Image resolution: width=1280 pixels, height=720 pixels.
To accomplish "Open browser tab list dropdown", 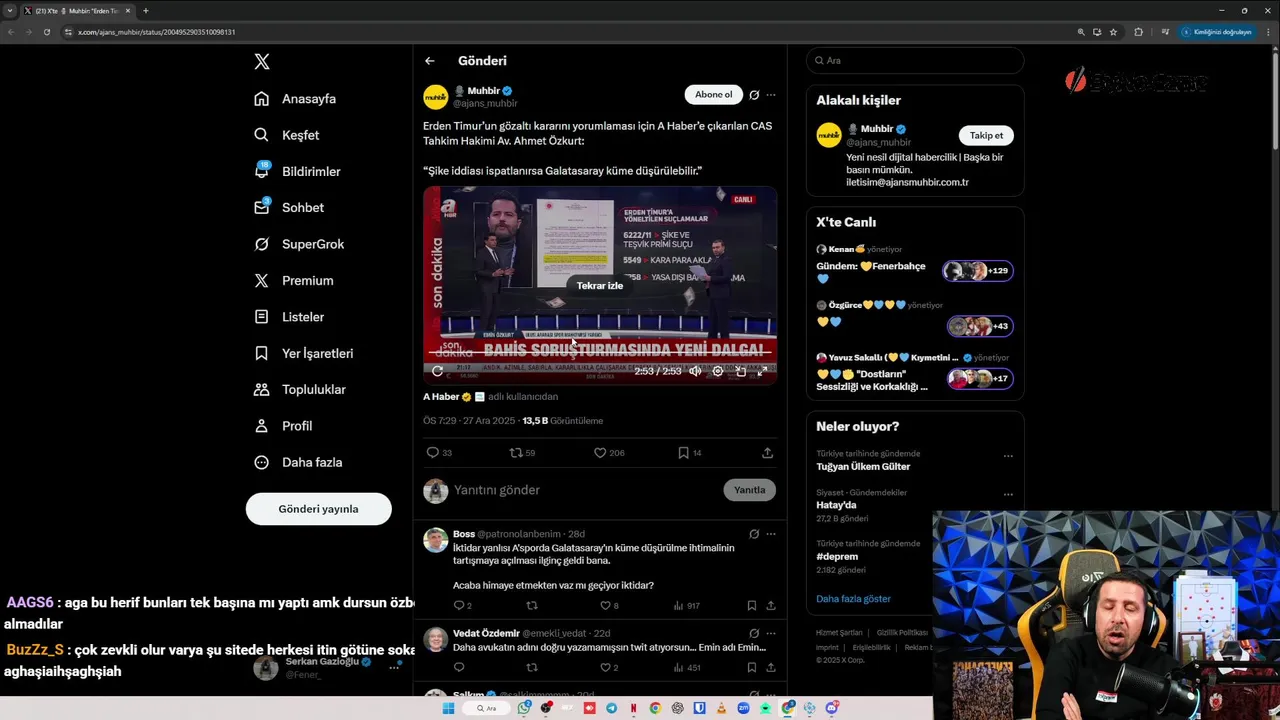I will [x=9, y=11].
